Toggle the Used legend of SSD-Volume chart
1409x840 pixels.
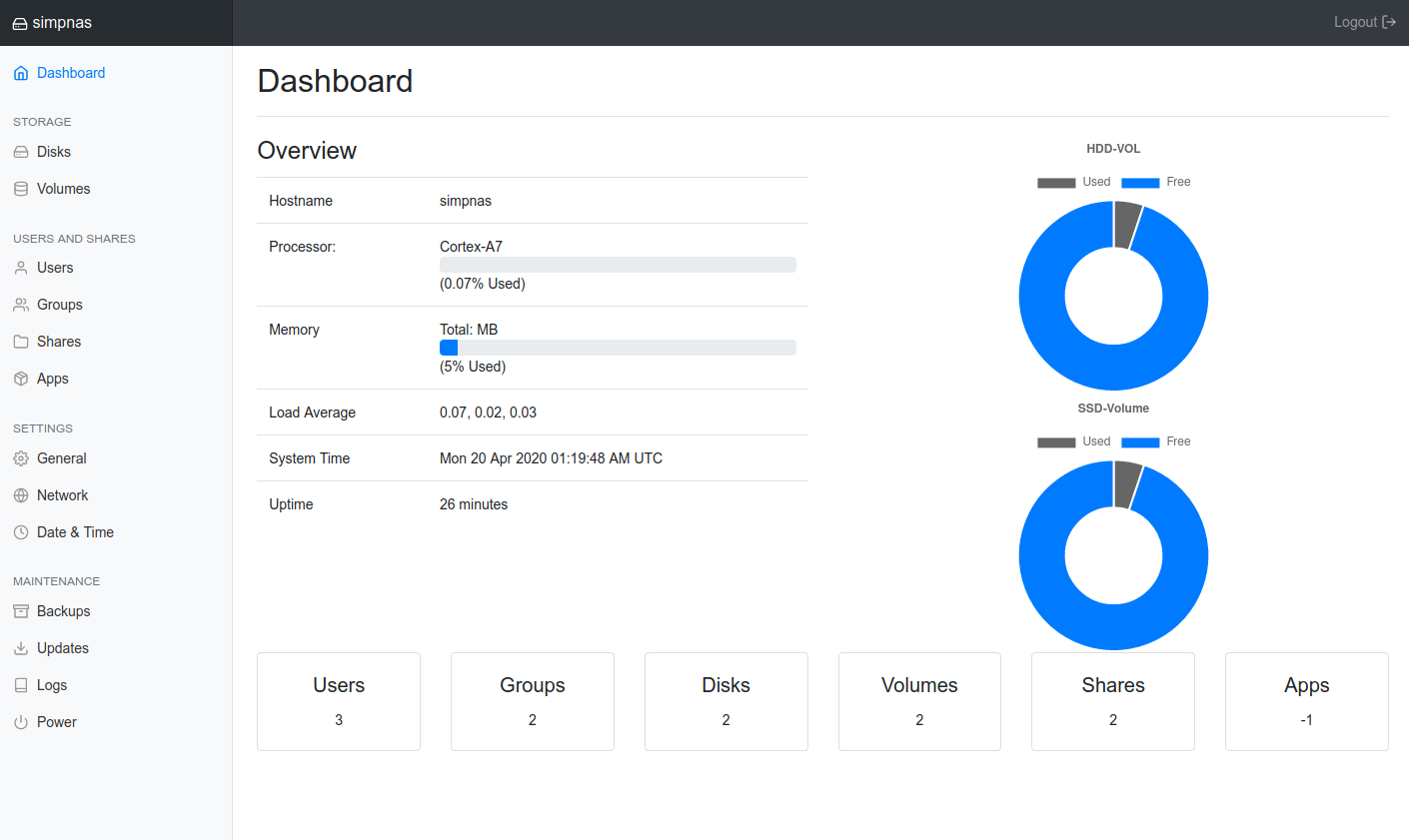(1074, 441)
